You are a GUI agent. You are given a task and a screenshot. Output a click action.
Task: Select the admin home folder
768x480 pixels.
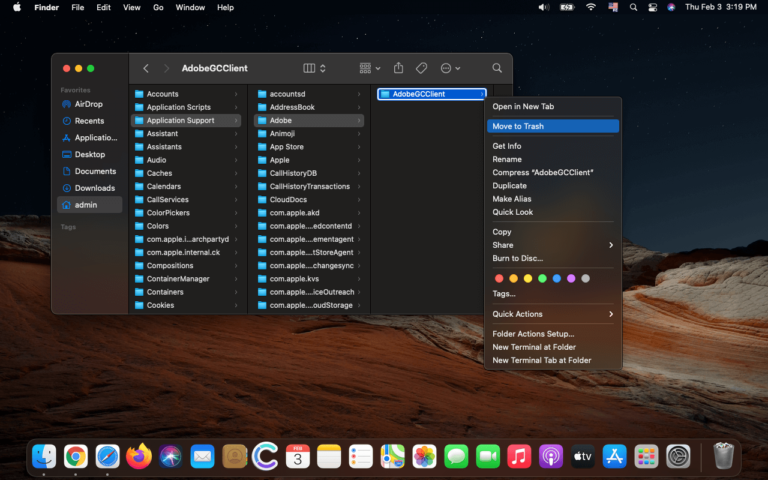click(90, 205)
